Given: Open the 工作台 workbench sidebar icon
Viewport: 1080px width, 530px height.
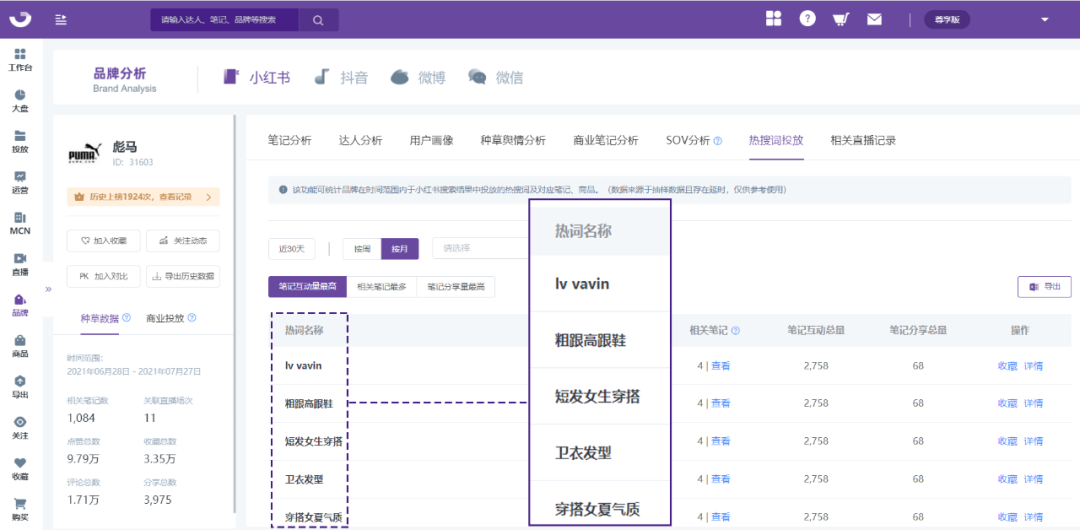Looking at the screenshot, I should 20,60.
